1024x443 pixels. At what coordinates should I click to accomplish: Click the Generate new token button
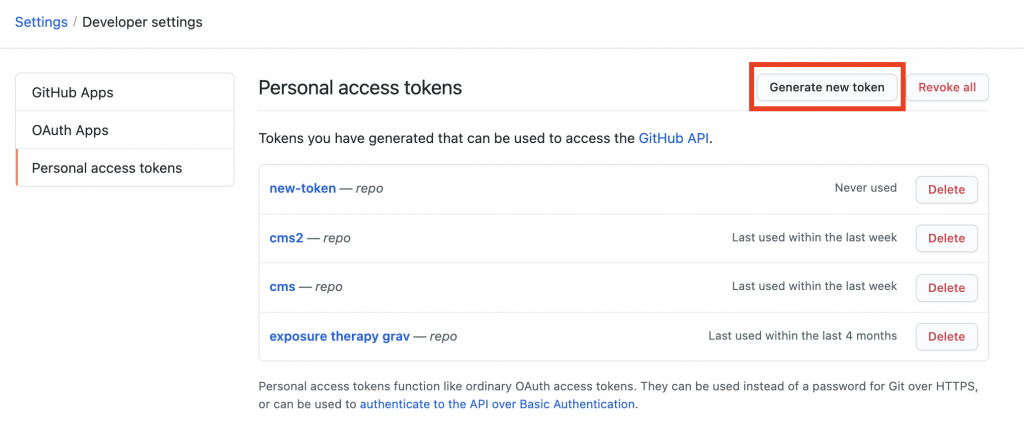point(827,88)
